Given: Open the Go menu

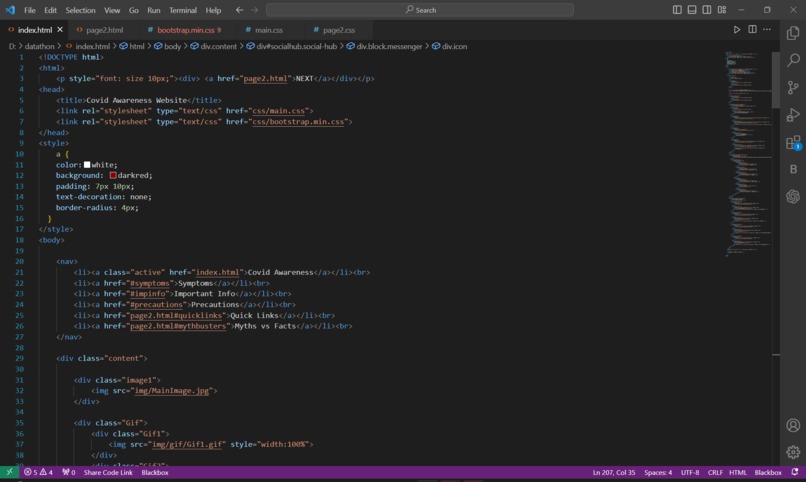Looking at the screenshot, I should click(134, 10).
